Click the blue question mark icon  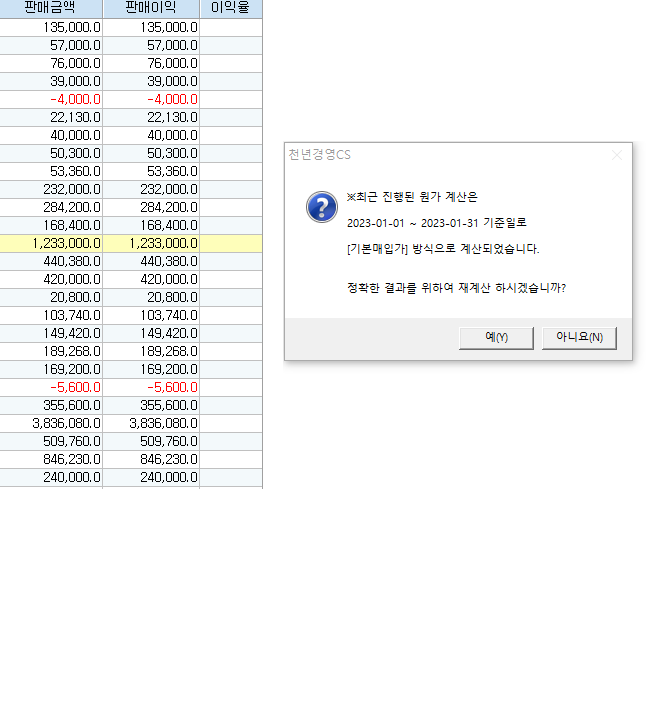[321, 207]
